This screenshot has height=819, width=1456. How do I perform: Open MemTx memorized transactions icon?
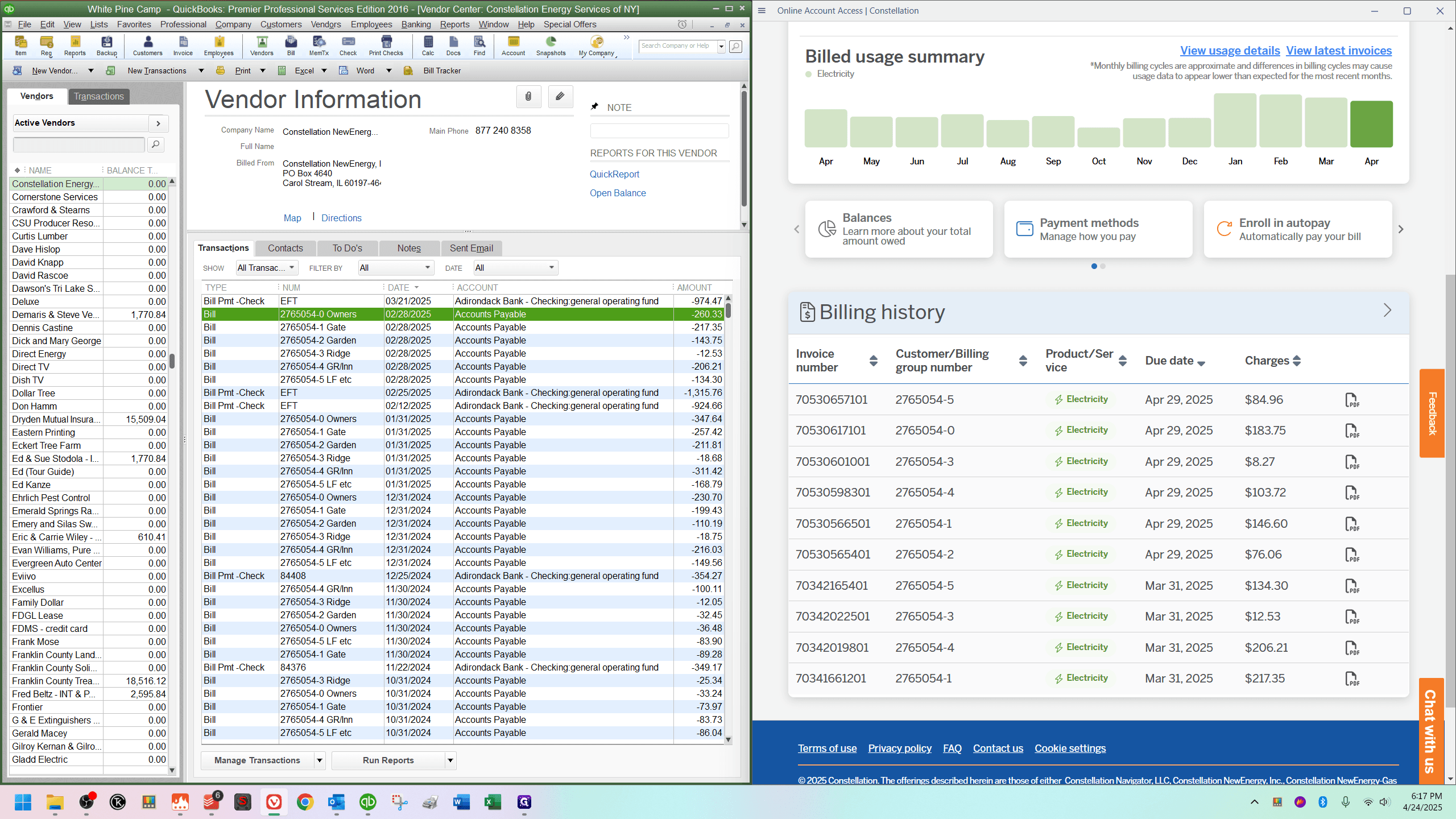tap(318, 45)
